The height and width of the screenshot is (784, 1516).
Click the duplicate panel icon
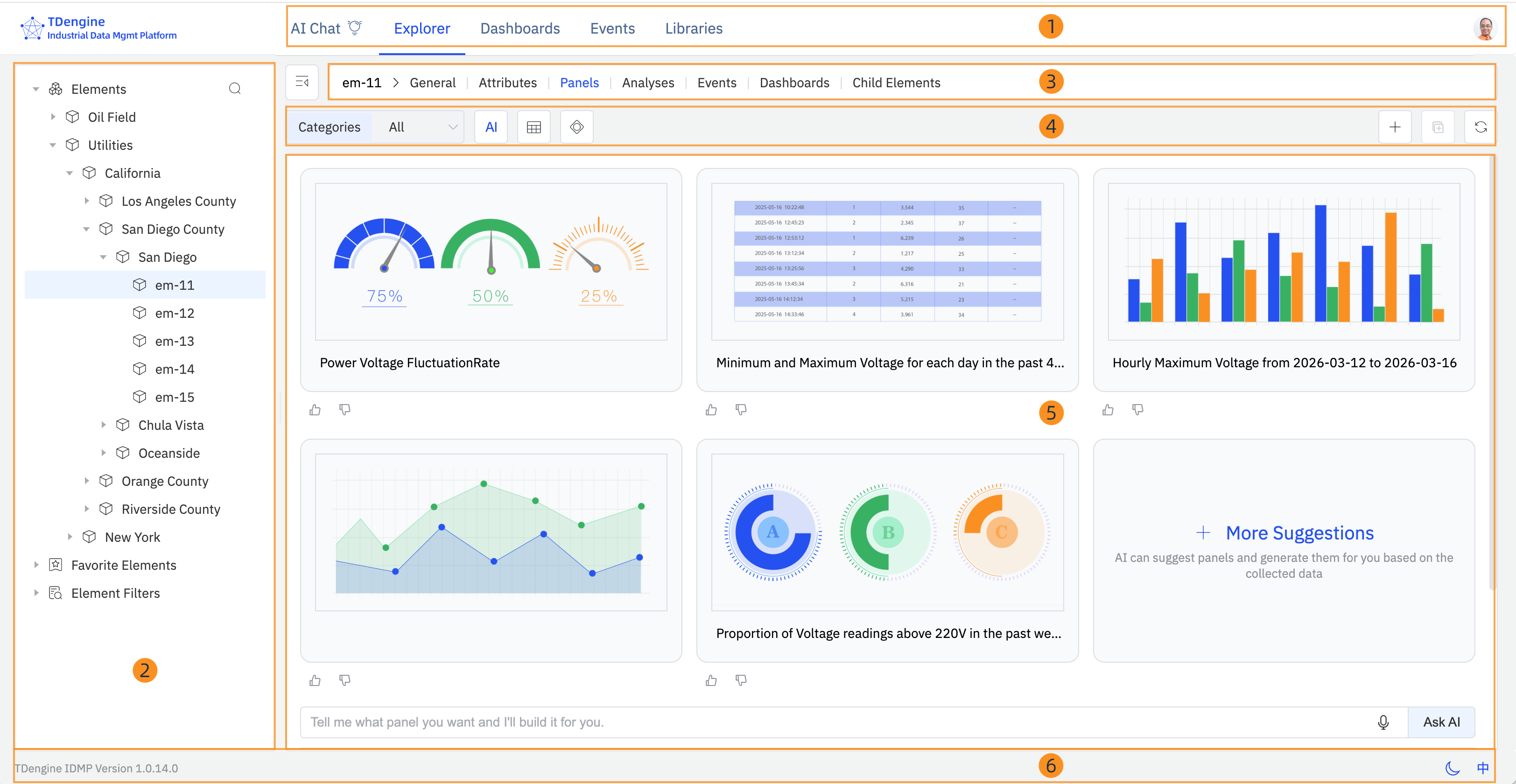(1439, 126)
